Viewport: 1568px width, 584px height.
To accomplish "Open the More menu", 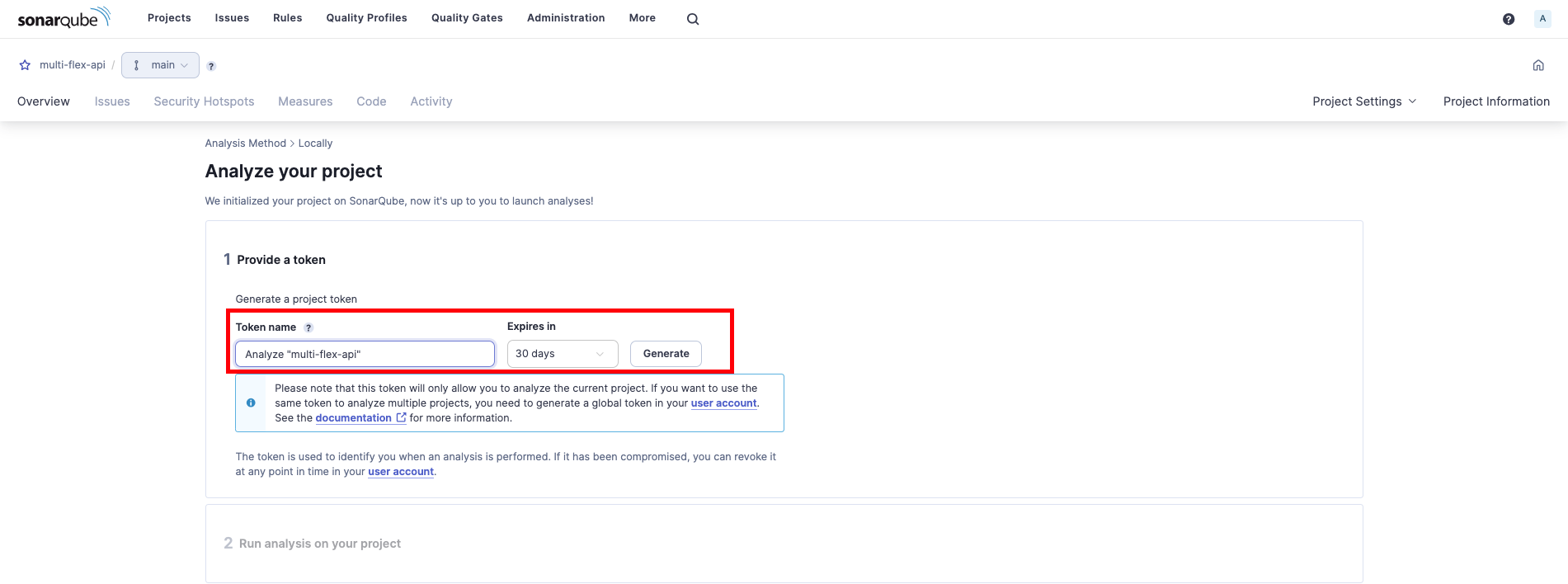I will (643, 18).
